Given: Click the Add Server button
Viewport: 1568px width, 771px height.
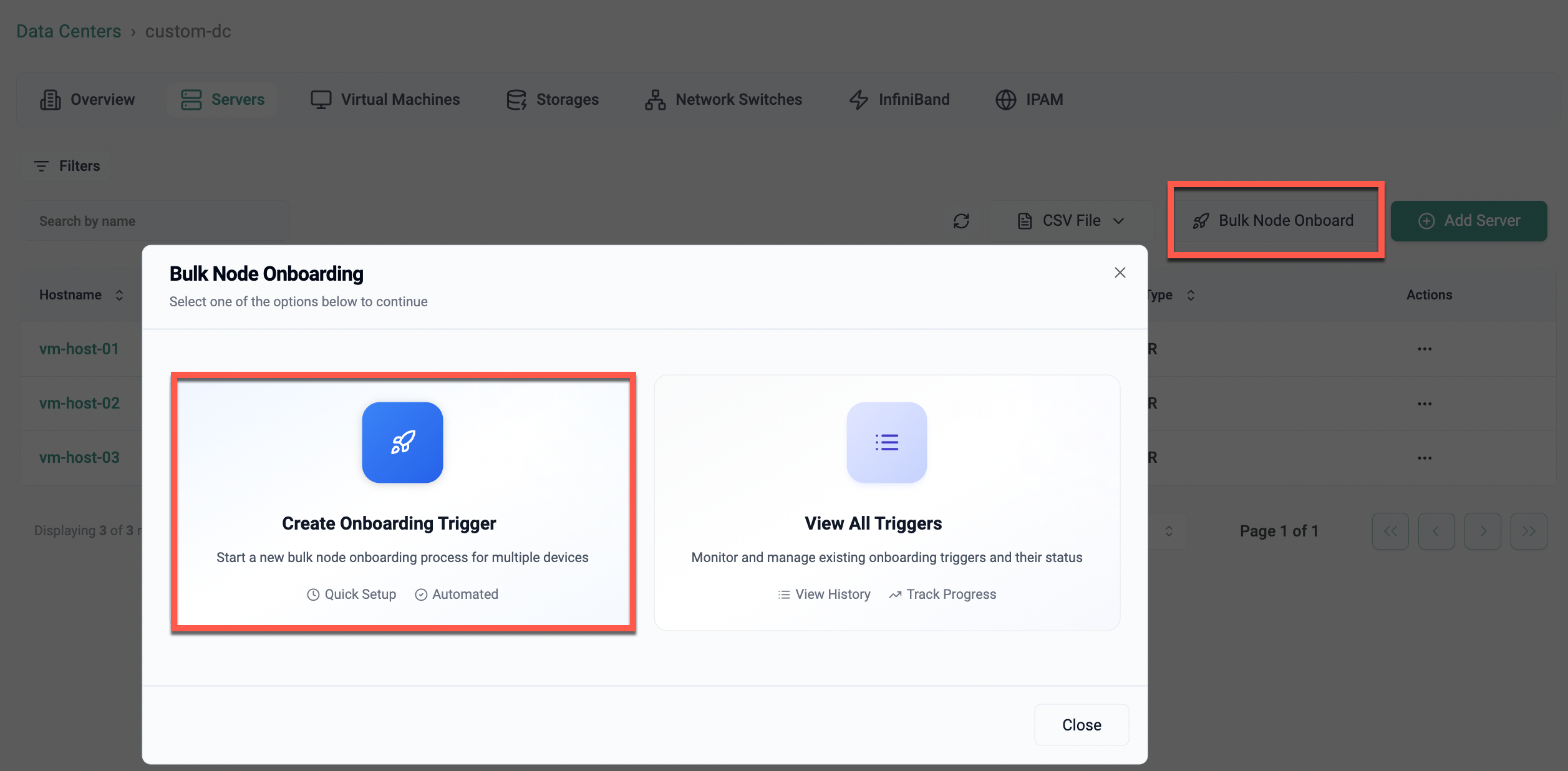Looking at the screenshot, I should [x=1468, y=221].
